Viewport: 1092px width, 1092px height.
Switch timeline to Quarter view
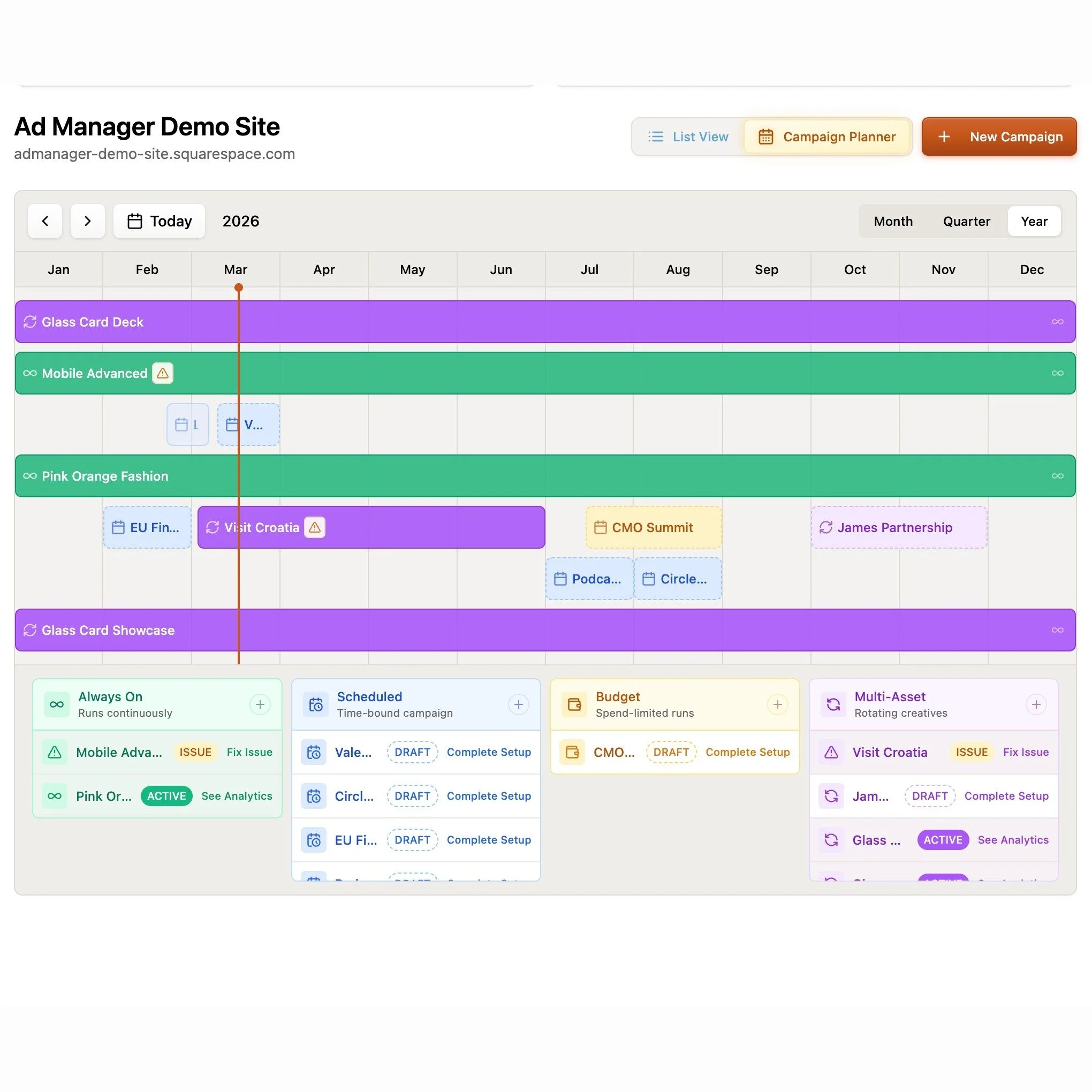[x=966, y=221]
